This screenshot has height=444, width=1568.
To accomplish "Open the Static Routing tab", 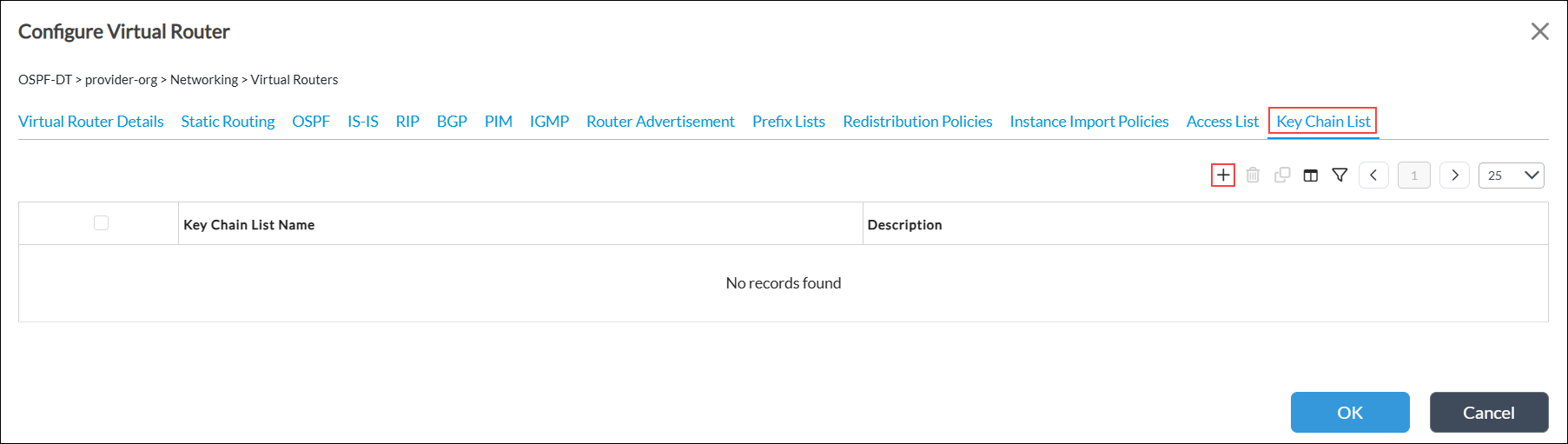I will pos(228,122).
